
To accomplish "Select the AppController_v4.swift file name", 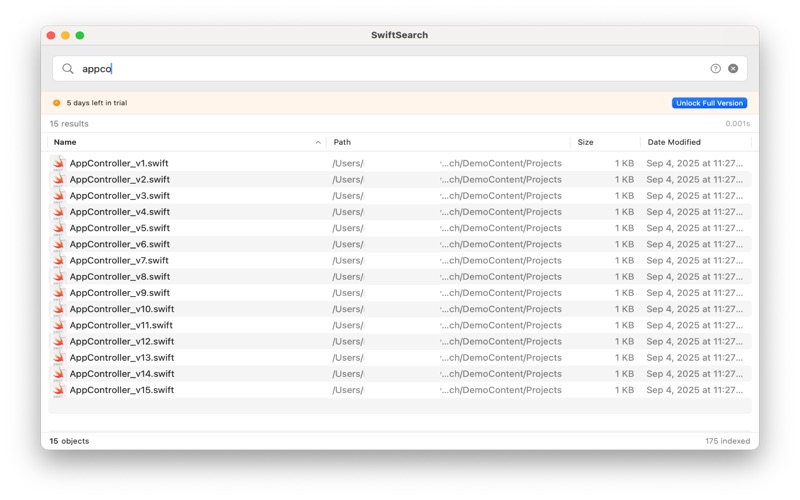I will pyautogui.click(x=120, y=212).
